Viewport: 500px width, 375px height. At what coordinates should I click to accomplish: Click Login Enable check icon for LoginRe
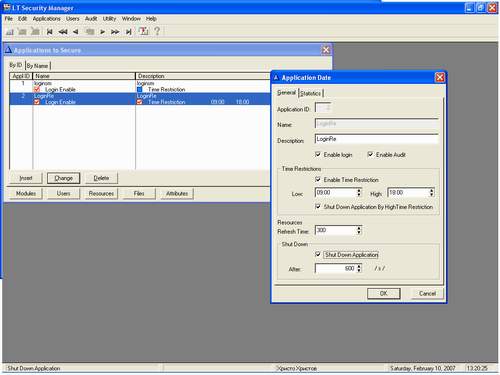click(x=37, y=102)
